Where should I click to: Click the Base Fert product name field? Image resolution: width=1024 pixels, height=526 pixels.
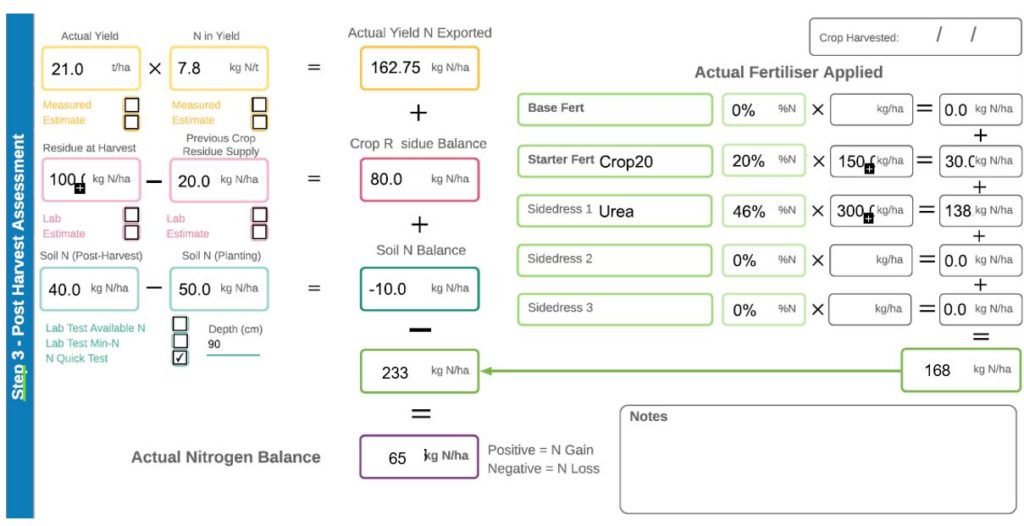coord(614,109)
